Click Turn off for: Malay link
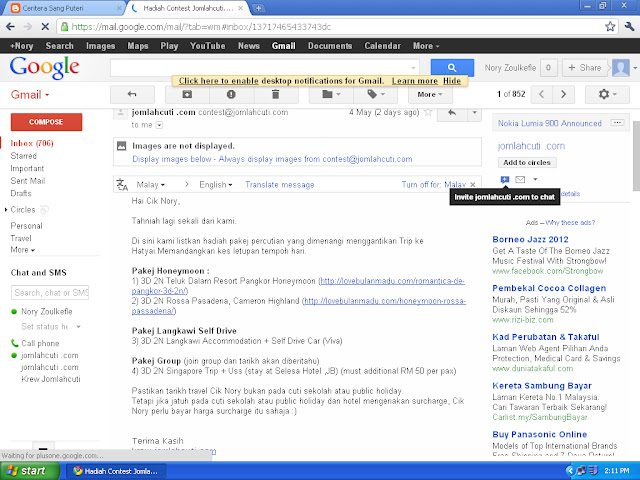 pyautogui.click(x=434, y=185)
